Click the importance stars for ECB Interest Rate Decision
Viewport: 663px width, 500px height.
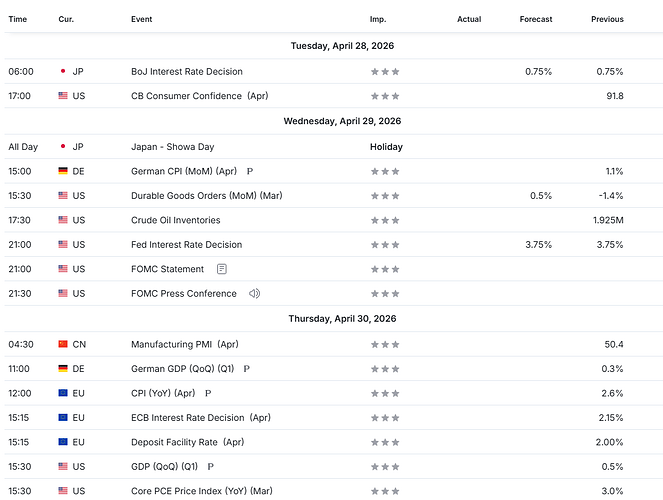point(385,418)
